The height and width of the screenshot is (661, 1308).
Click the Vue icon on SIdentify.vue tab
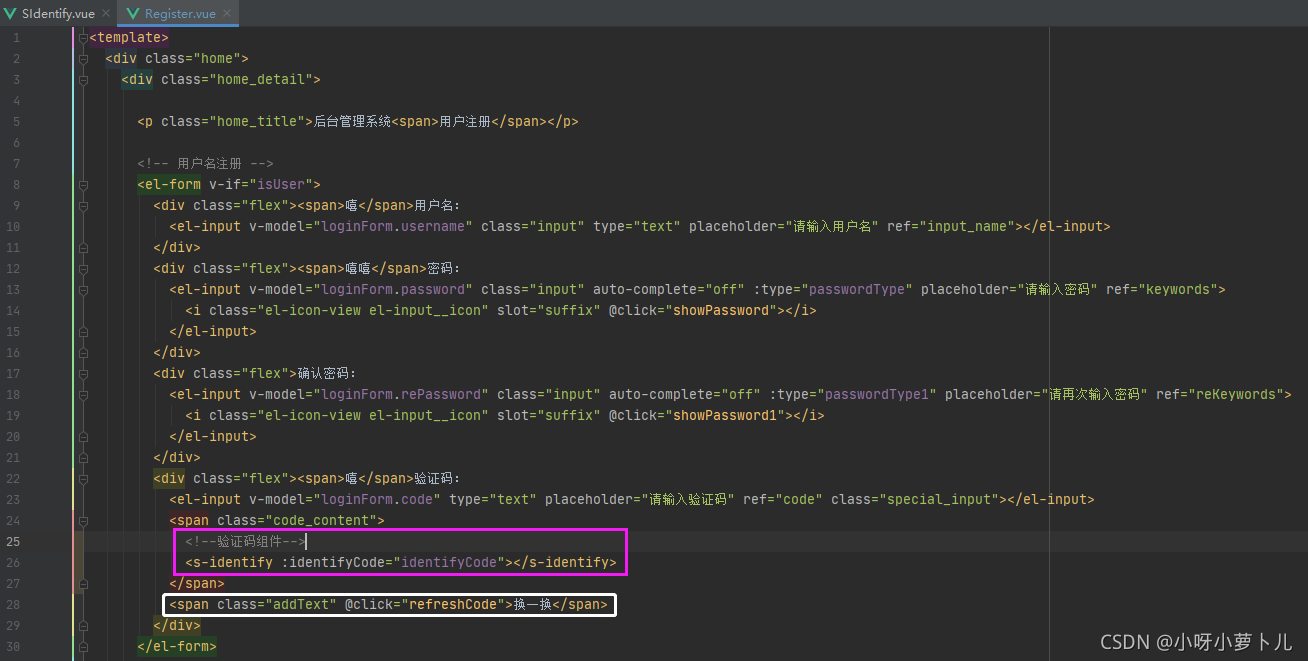tap(11, 14)
